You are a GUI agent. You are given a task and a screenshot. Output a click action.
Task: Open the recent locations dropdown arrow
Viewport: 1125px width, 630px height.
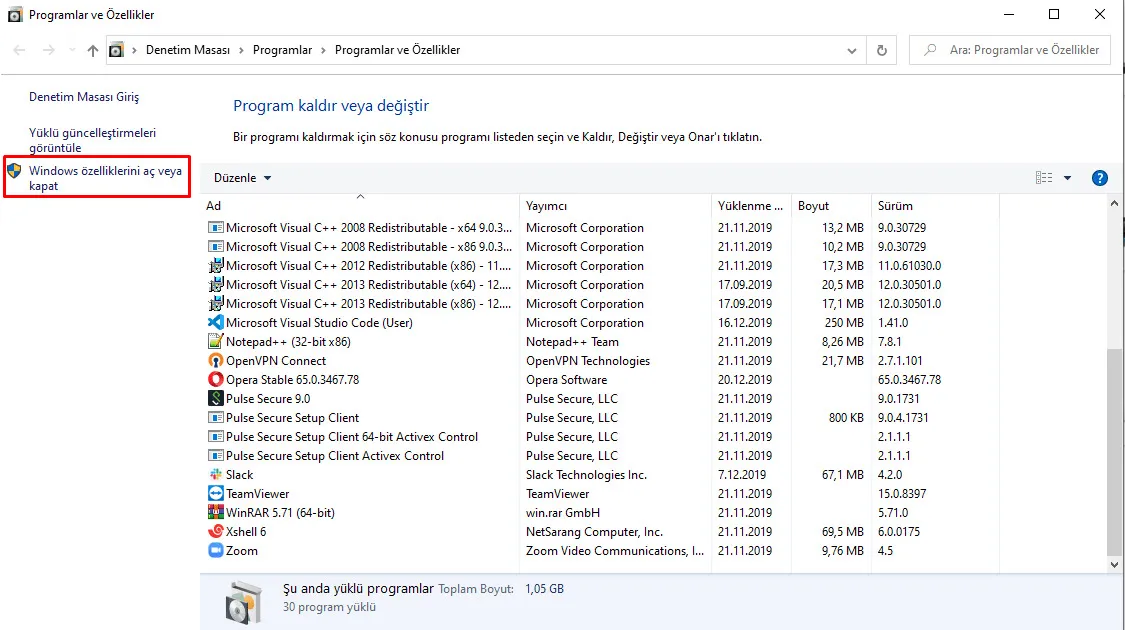72,50
